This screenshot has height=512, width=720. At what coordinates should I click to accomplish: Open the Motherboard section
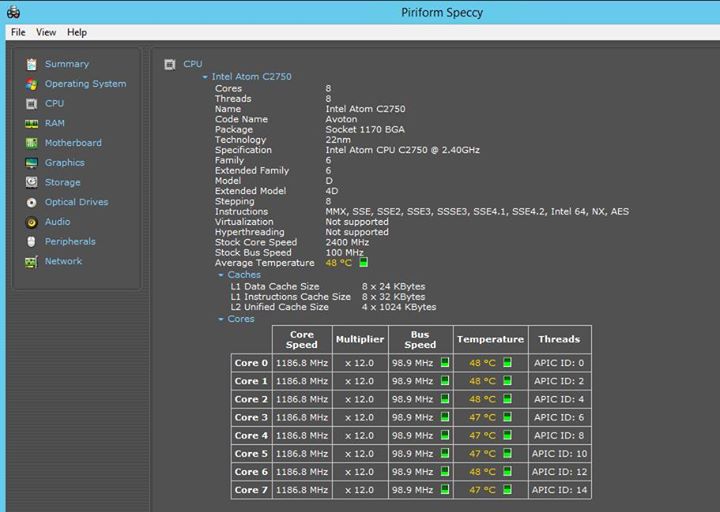click(x=73, y=143)
